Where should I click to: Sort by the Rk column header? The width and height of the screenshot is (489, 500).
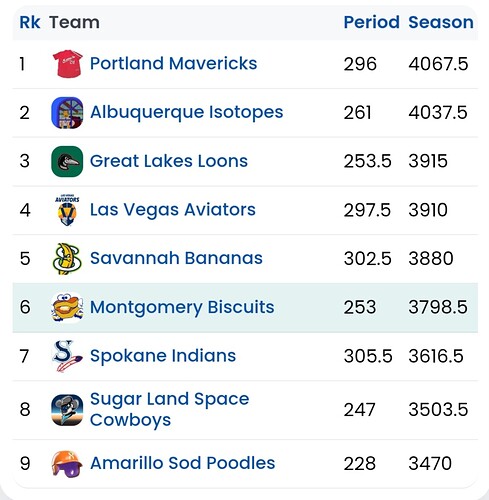30,22
